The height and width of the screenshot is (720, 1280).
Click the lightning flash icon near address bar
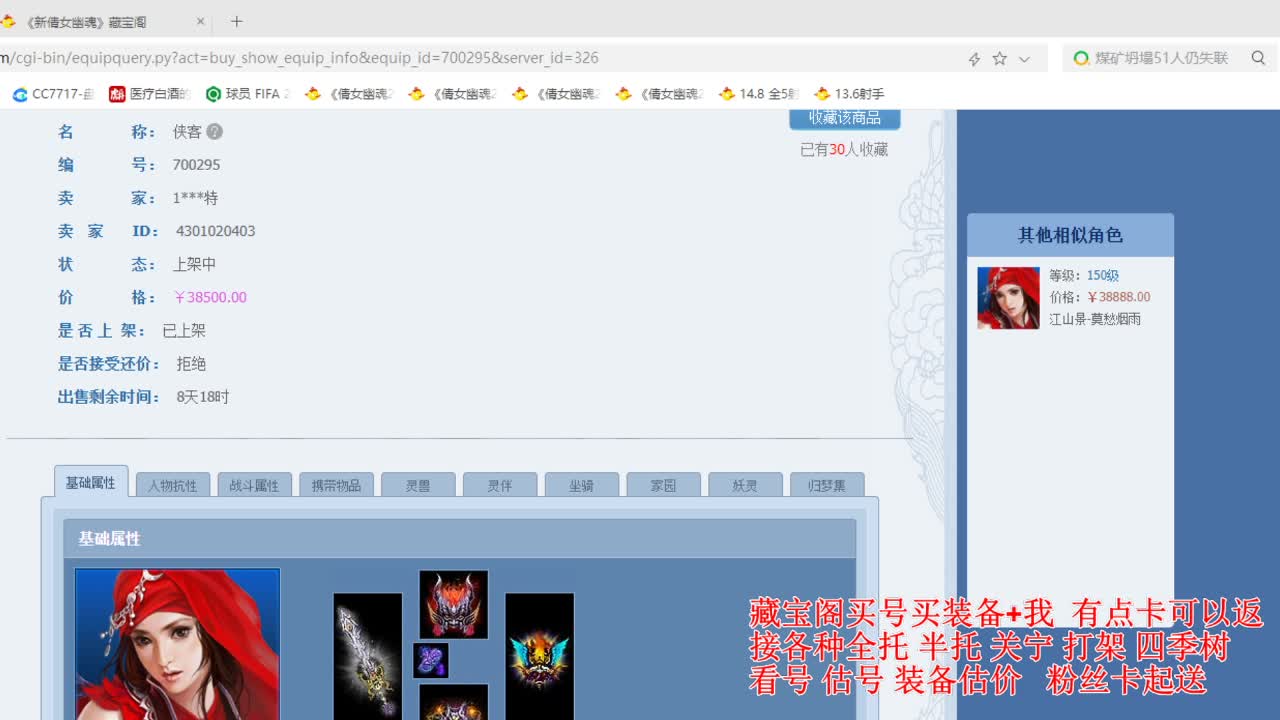click(x=974, y=59)
